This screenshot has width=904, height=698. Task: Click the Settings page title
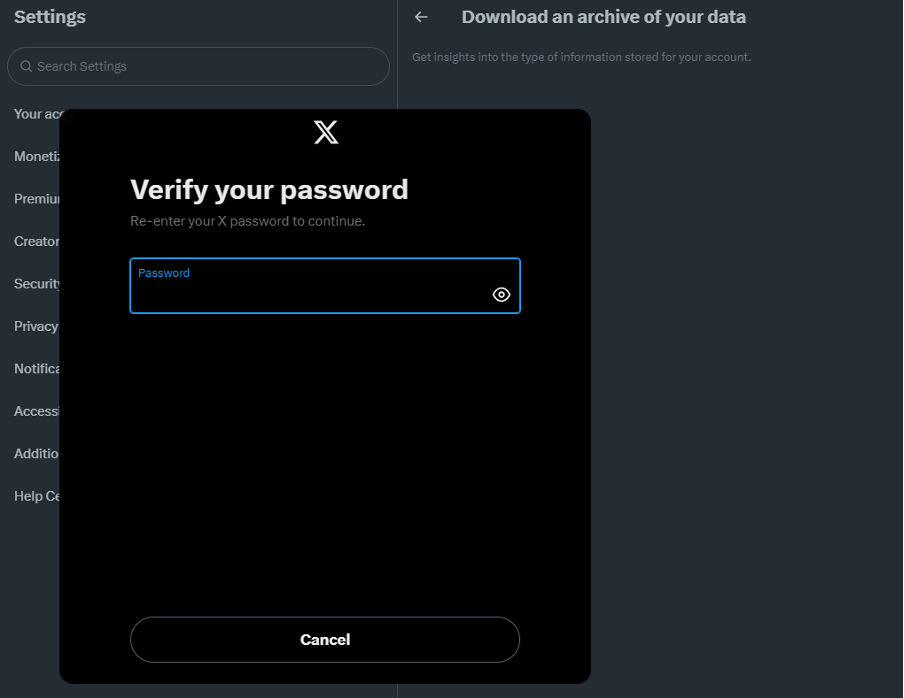[x=49, y=16]
